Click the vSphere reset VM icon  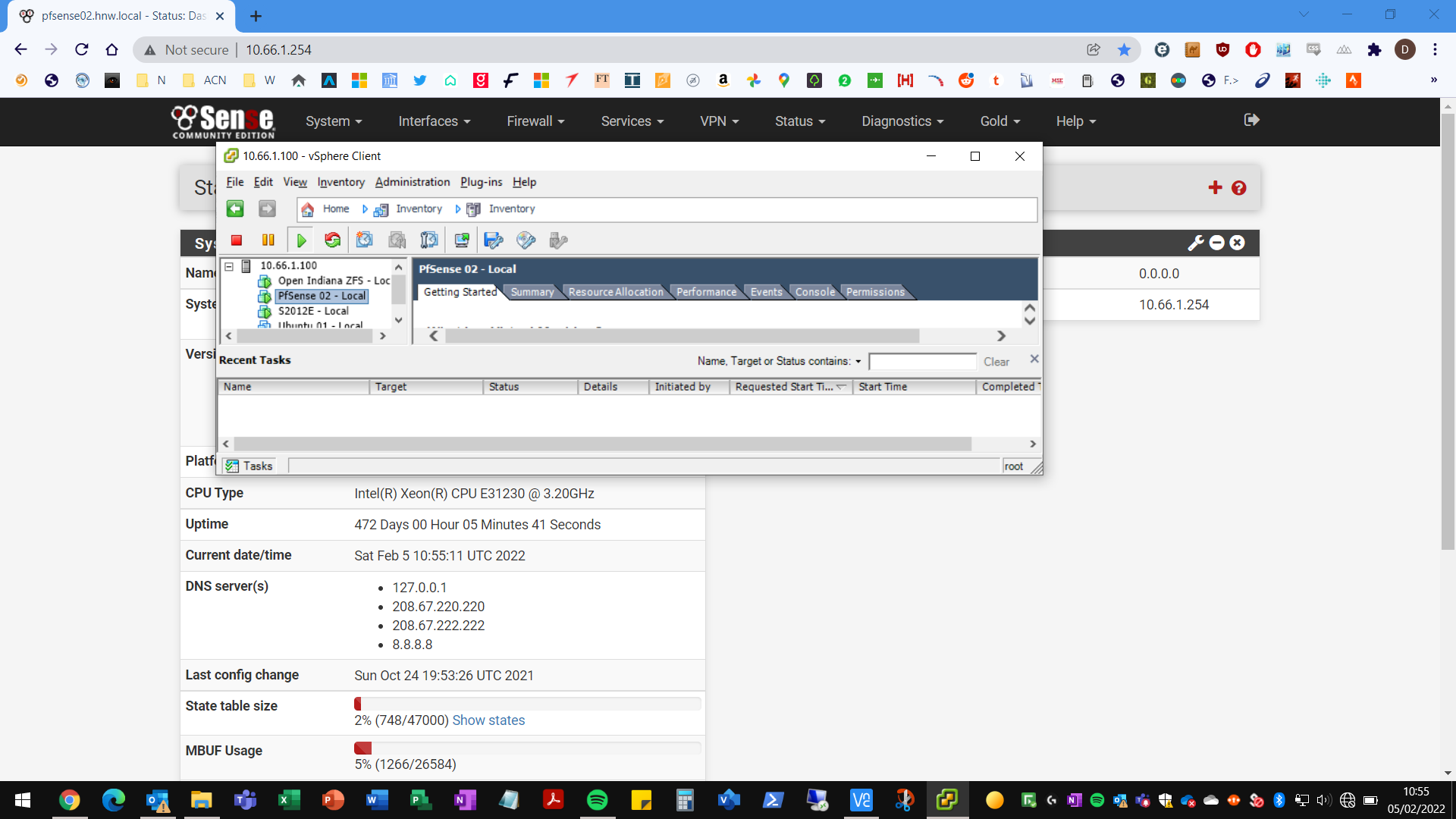(332, 240)
